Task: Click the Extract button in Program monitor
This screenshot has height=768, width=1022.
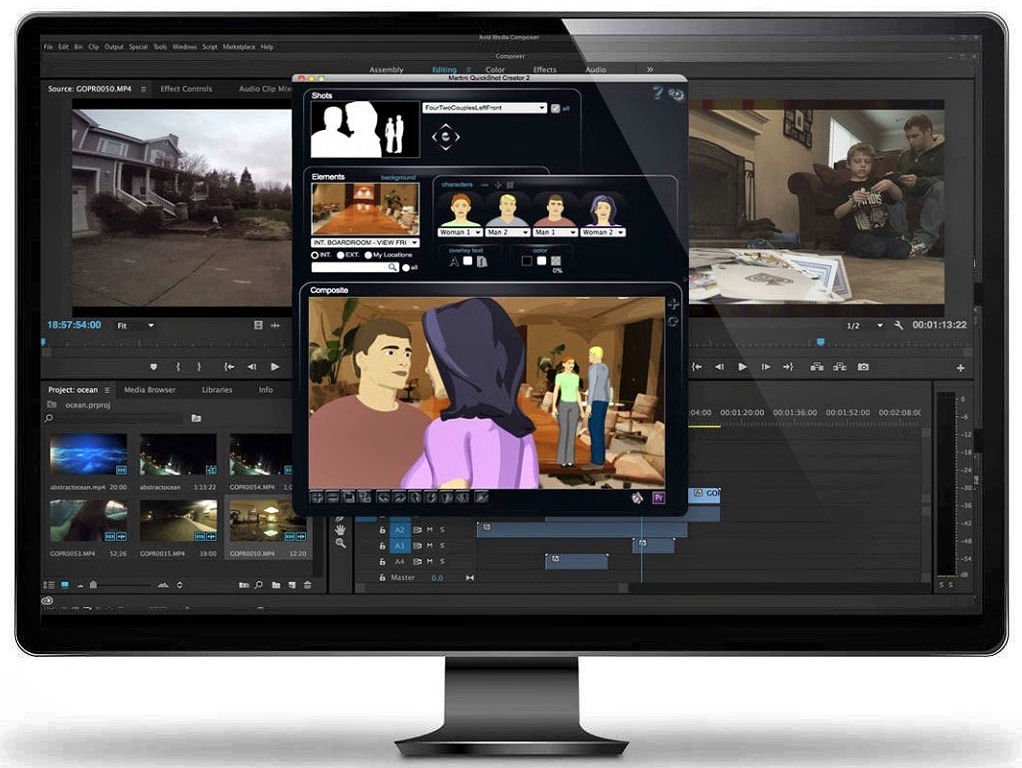Action: [840, 367]
